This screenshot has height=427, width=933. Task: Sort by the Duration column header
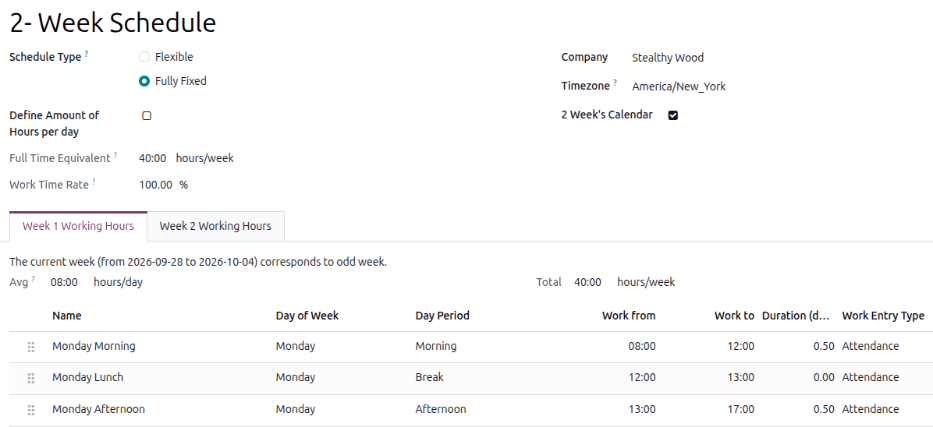(x=796, y=316)
